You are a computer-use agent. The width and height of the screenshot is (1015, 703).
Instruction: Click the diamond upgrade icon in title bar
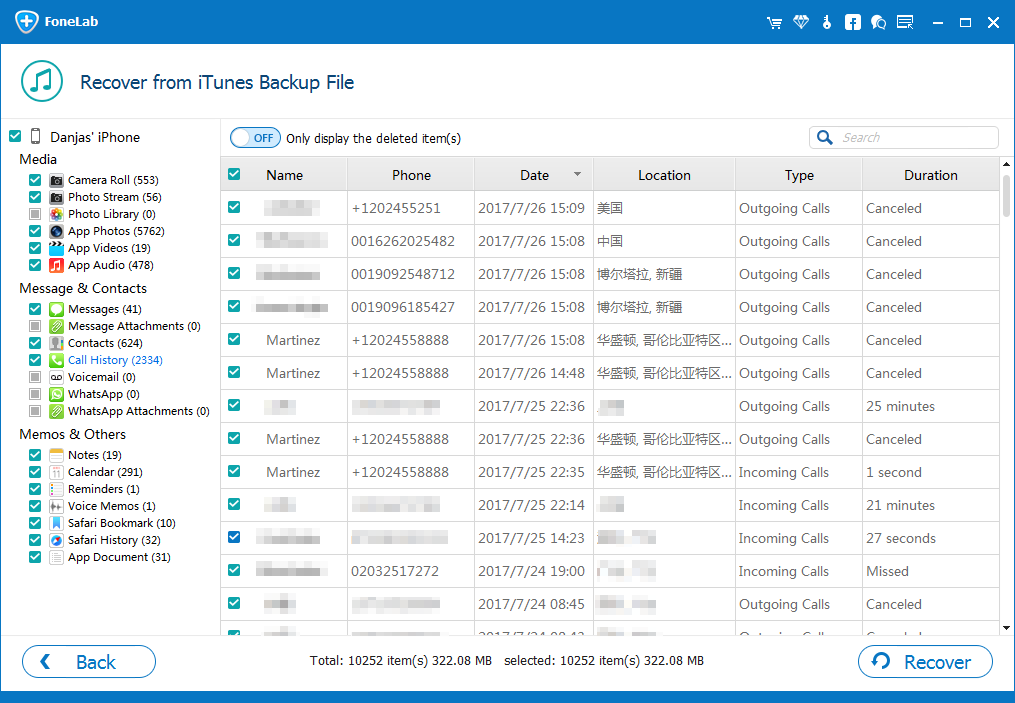tap(801, 22)
